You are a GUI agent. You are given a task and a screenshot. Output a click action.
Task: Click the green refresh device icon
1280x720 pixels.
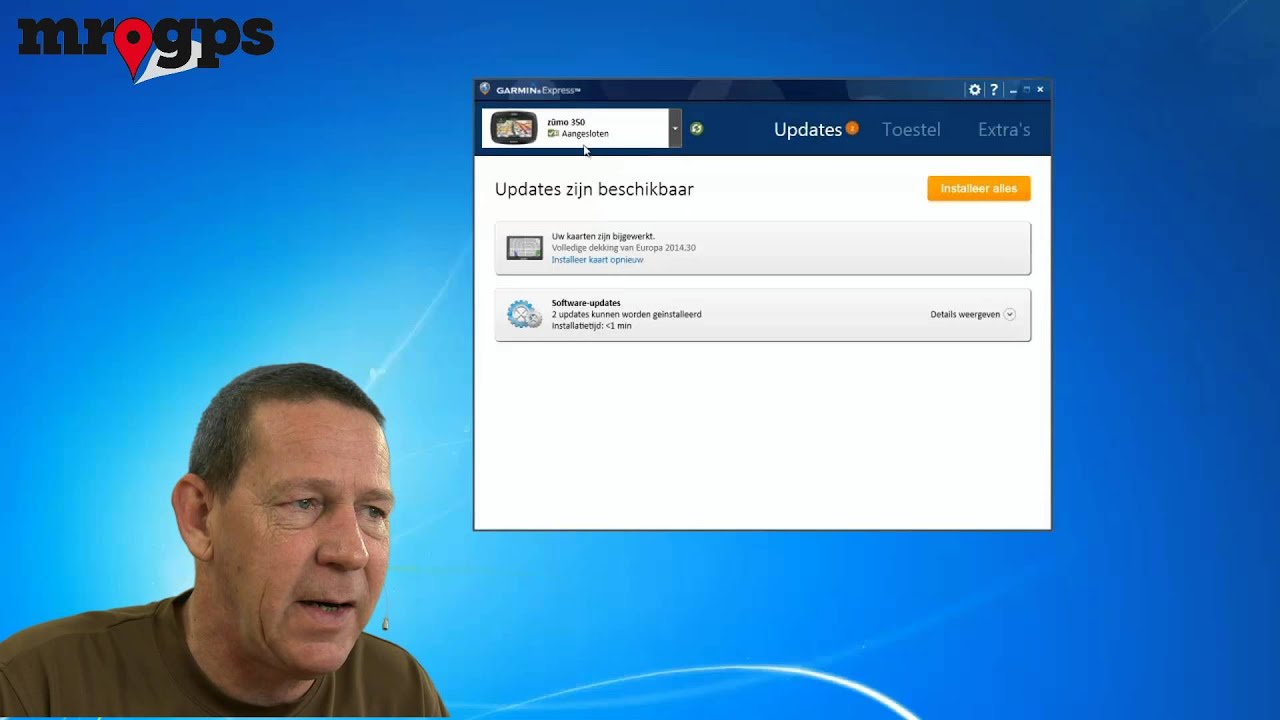pyautogui.click(x=697, y=128)
